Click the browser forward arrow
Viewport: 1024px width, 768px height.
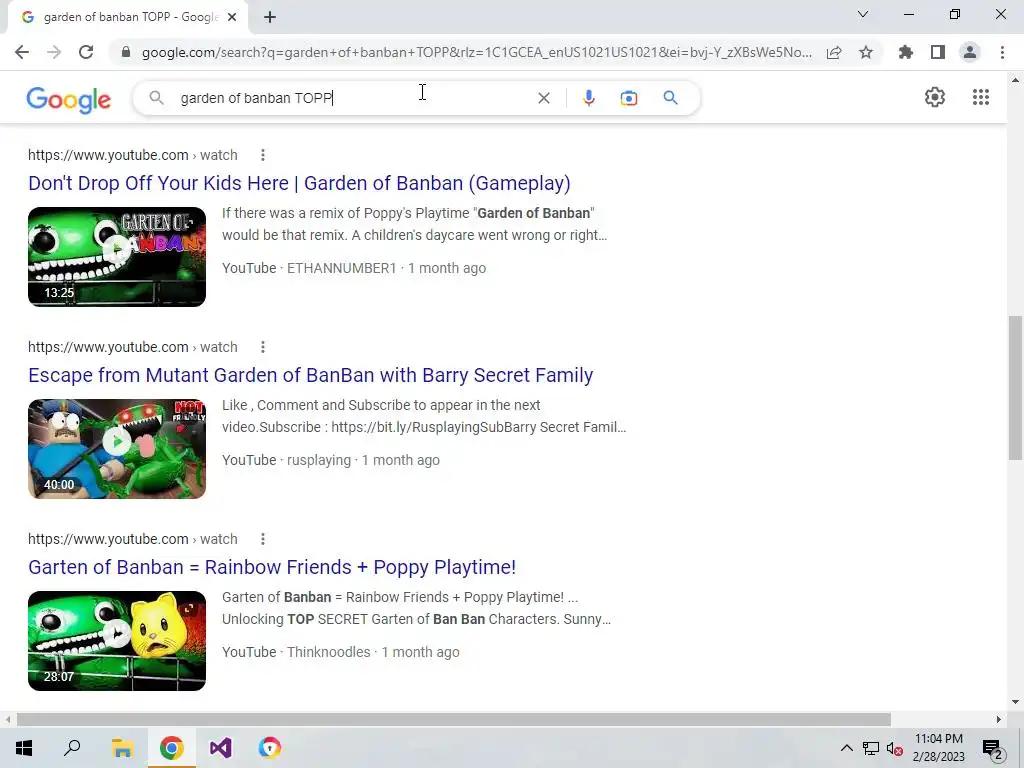54,52
